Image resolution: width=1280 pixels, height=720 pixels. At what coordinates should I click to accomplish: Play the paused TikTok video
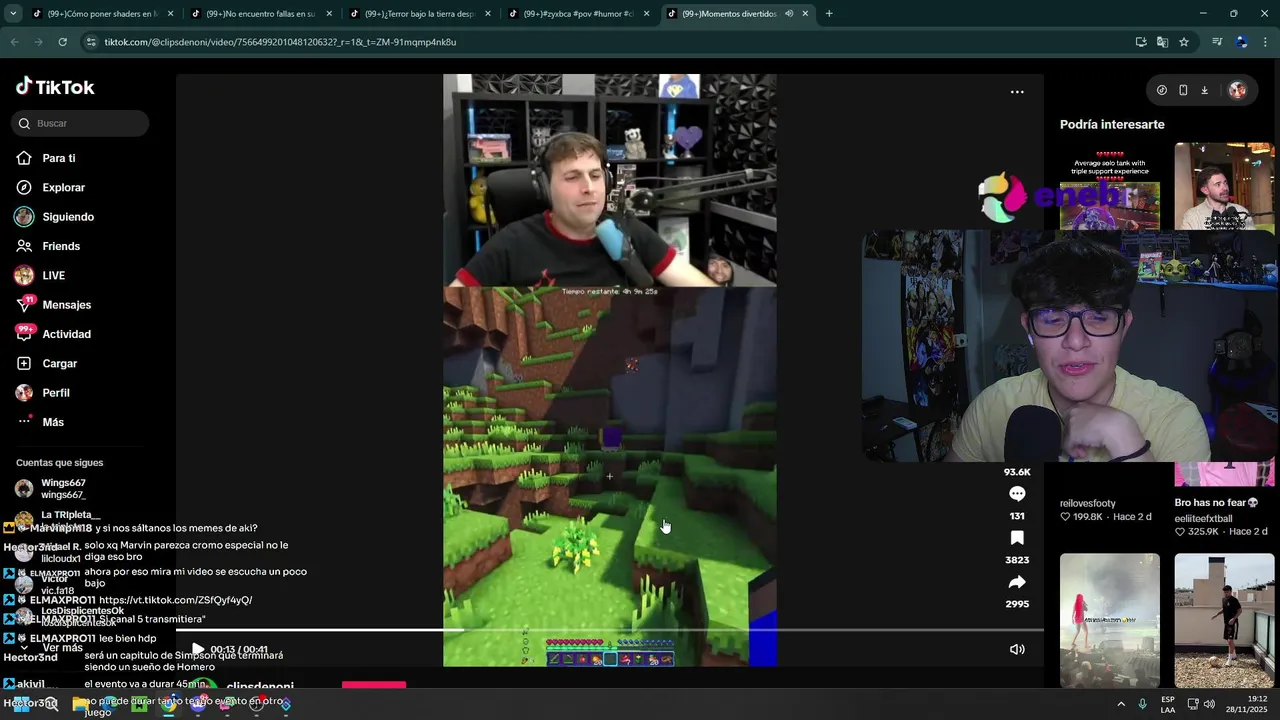[x=197, y=650]
